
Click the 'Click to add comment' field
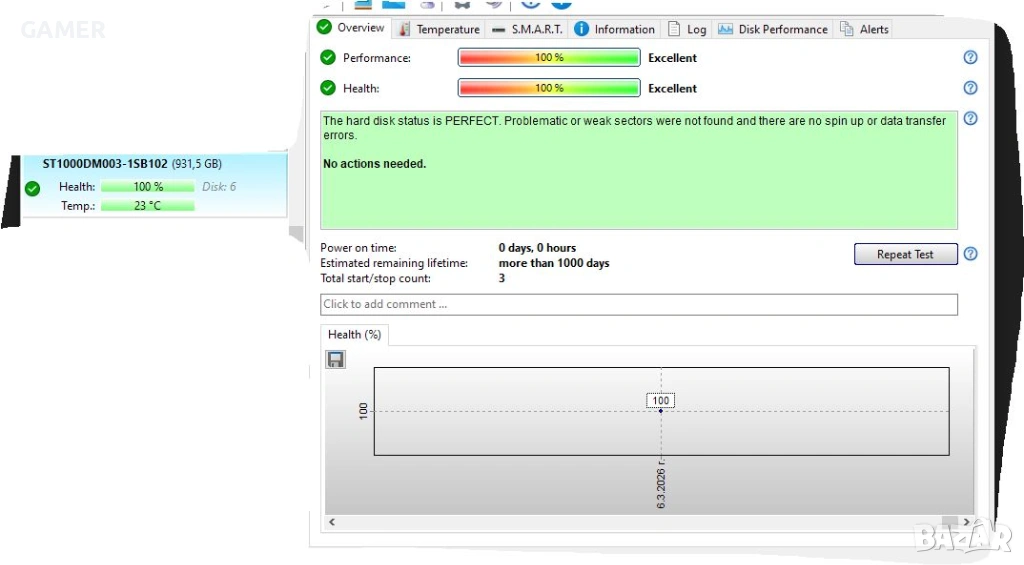click(x=638, y=304)
